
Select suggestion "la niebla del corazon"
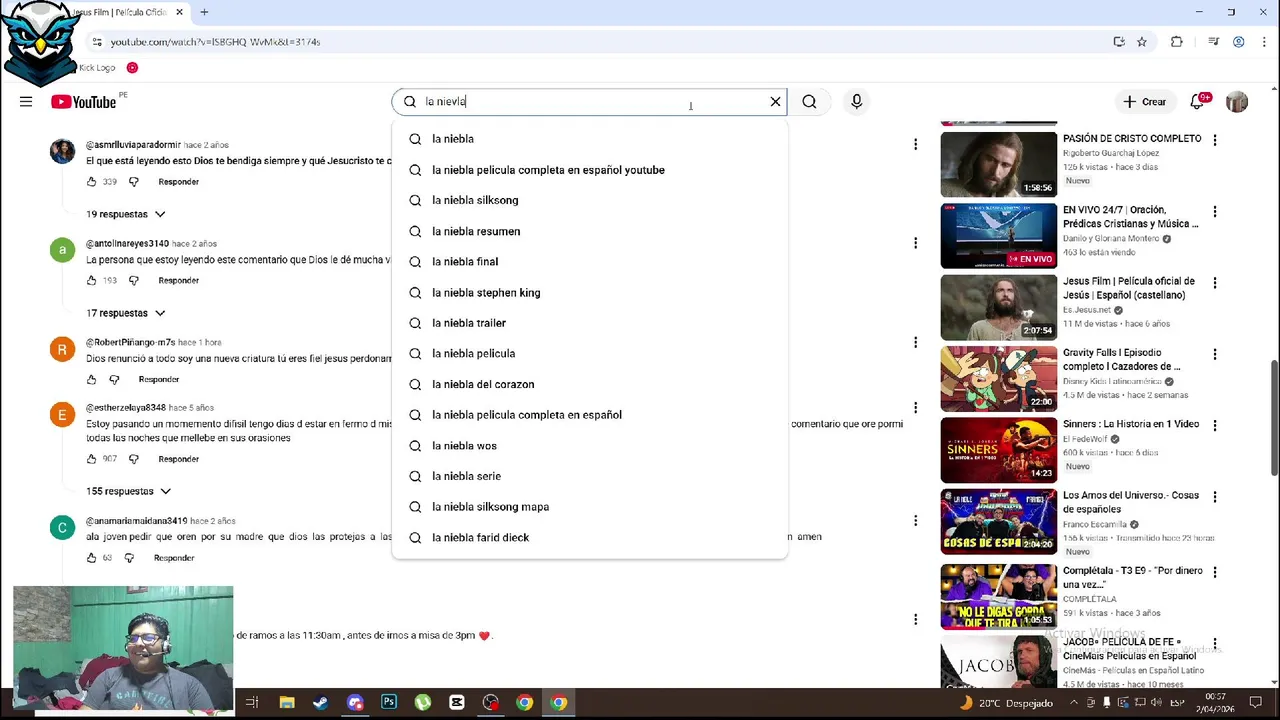pyautogui.click(x=590, y=384)
